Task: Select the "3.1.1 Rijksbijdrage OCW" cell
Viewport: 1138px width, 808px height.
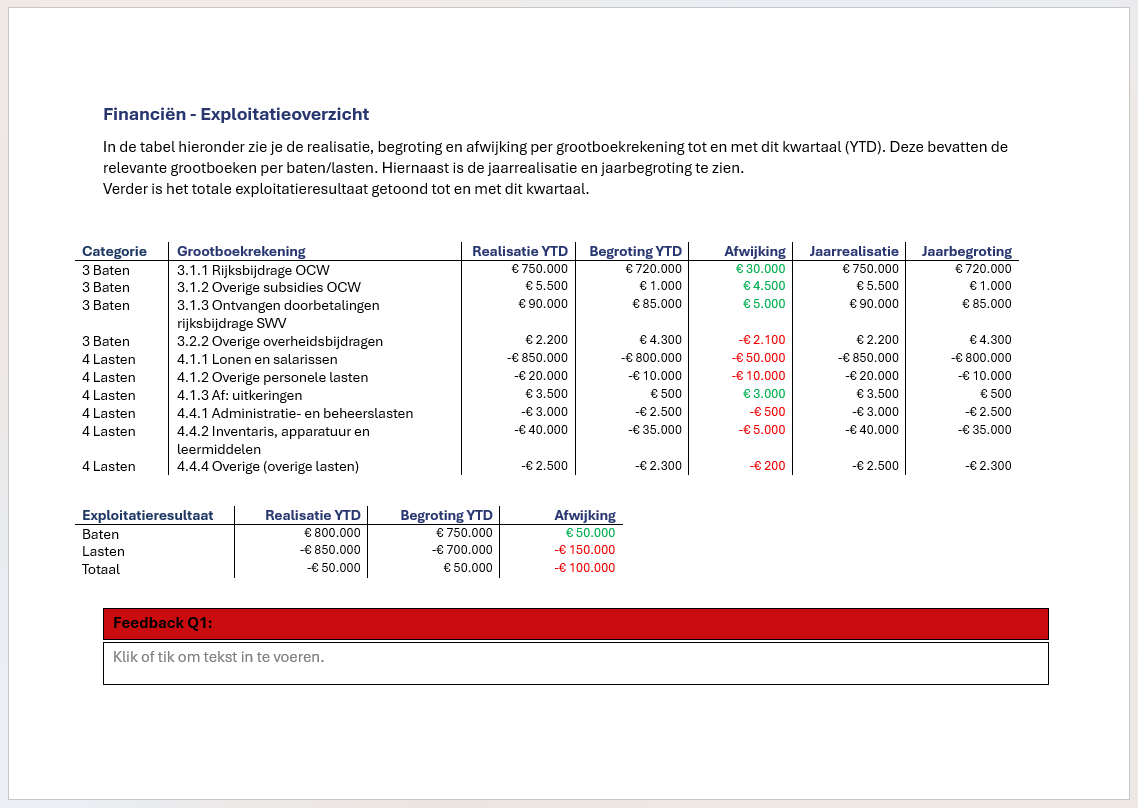Action: click(253, 270)
